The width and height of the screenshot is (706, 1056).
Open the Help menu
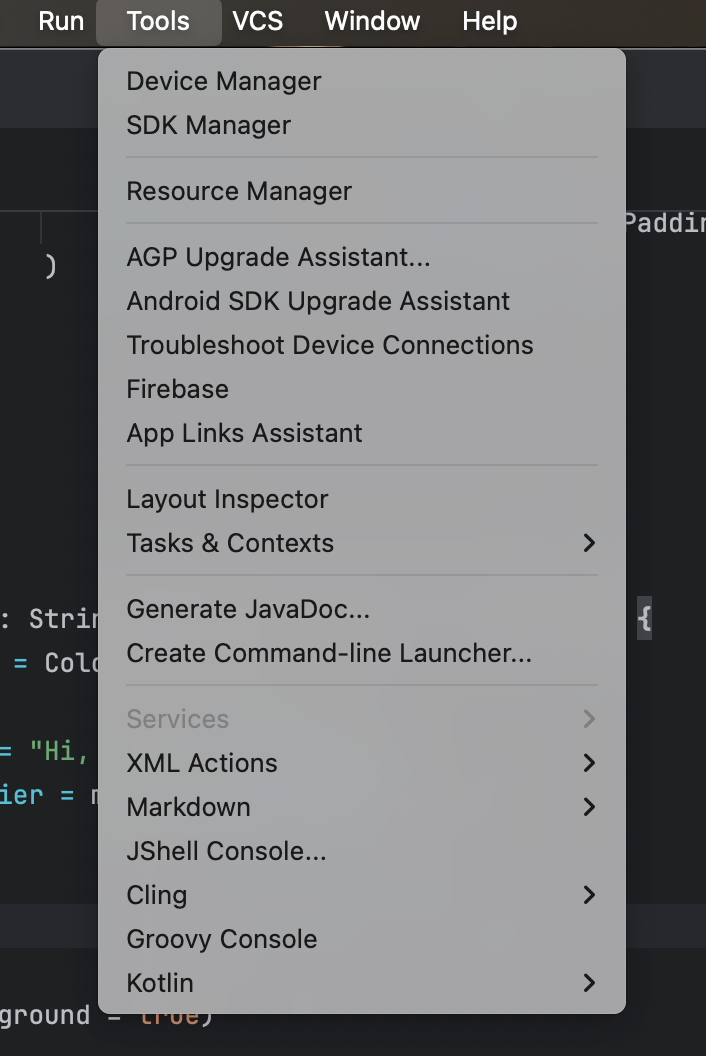pos(490,21)
